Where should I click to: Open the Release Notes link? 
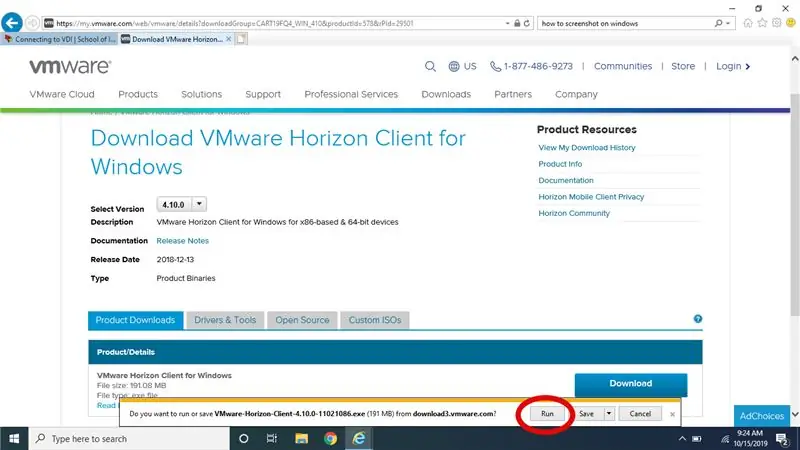tap(182, 240)
